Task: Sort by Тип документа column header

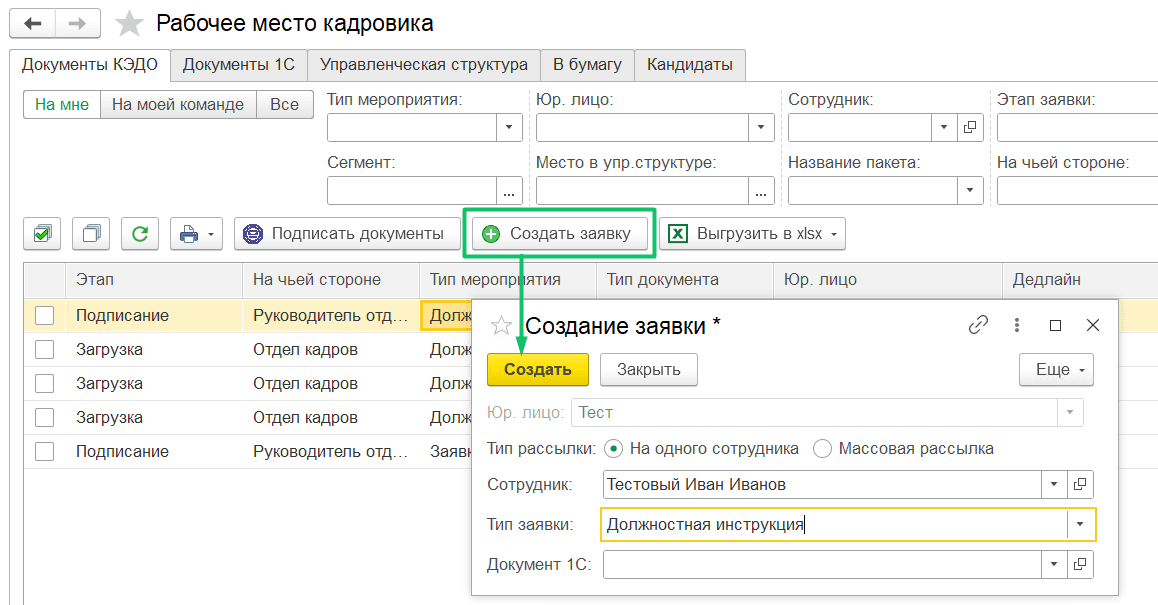Action: pyautogui.click(x=685, y=280)
